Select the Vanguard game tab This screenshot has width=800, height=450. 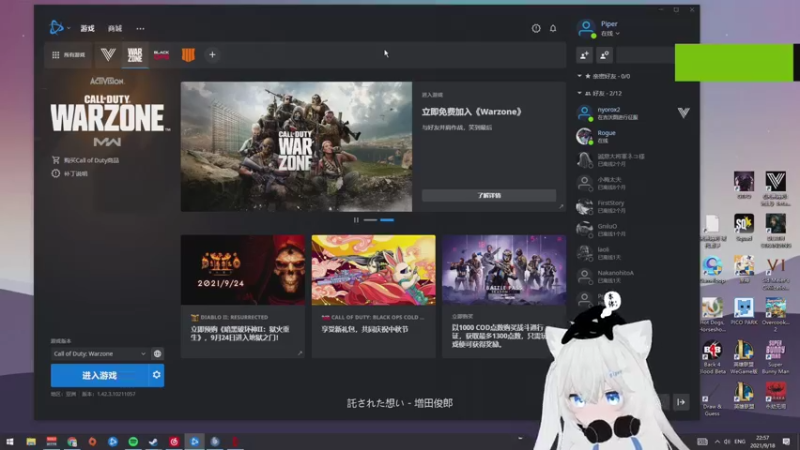pos(108,55)
